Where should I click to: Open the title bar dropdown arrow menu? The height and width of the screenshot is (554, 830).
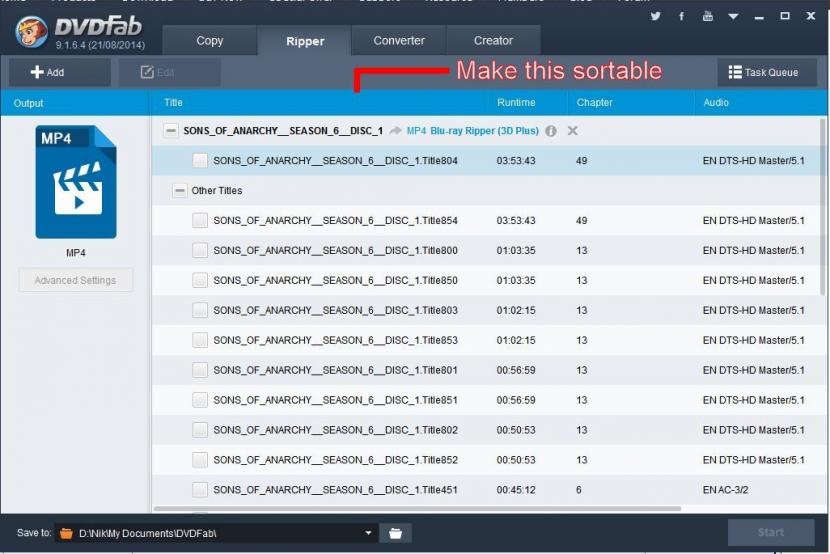pos(733,16)
